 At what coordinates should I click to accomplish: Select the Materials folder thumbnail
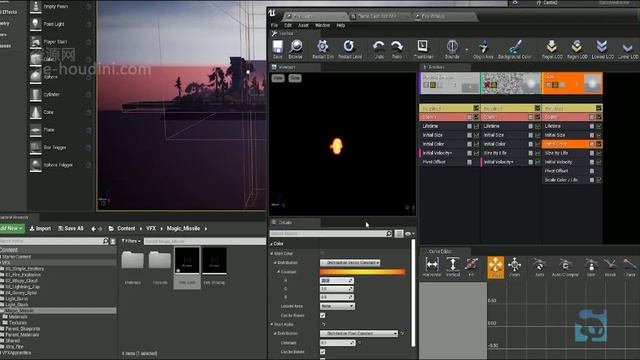click(133, 261)
